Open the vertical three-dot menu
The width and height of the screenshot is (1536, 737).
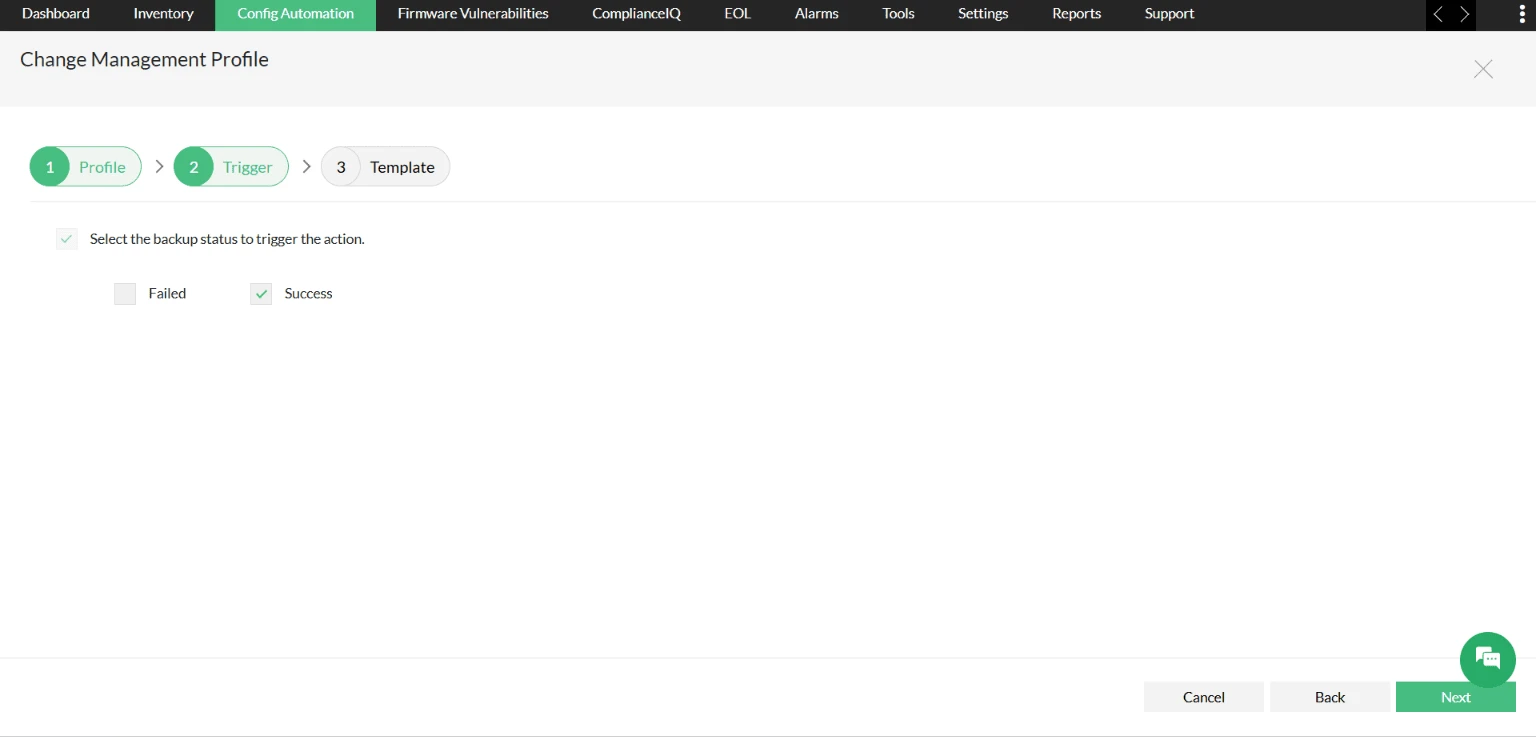tap(1522, 14)
